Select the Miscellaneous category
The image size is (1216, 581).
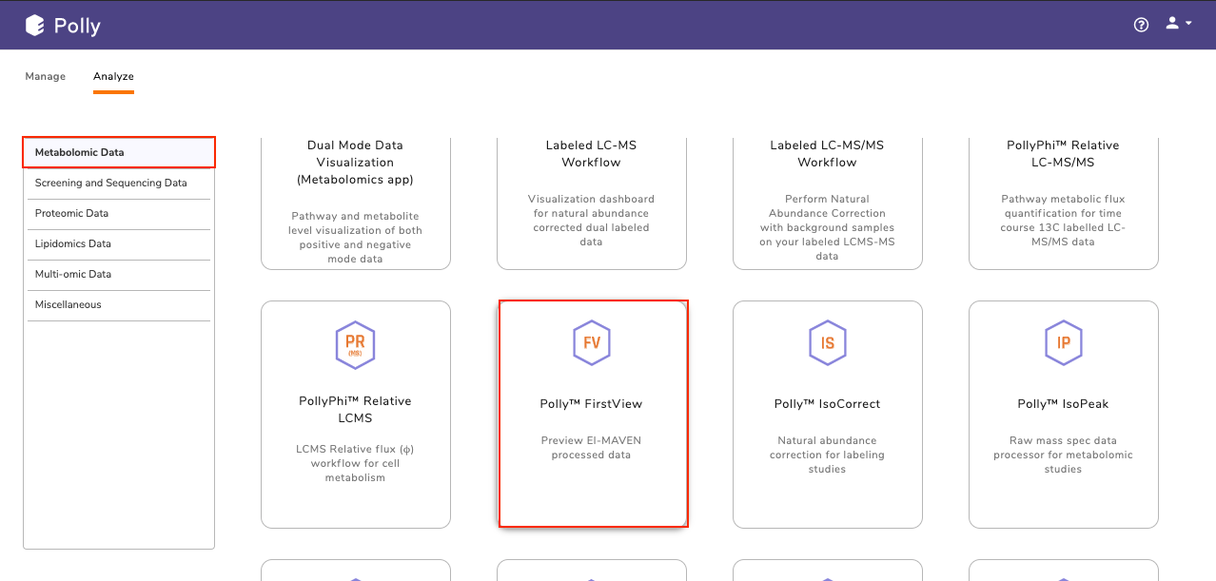click(x=119, y=305)
